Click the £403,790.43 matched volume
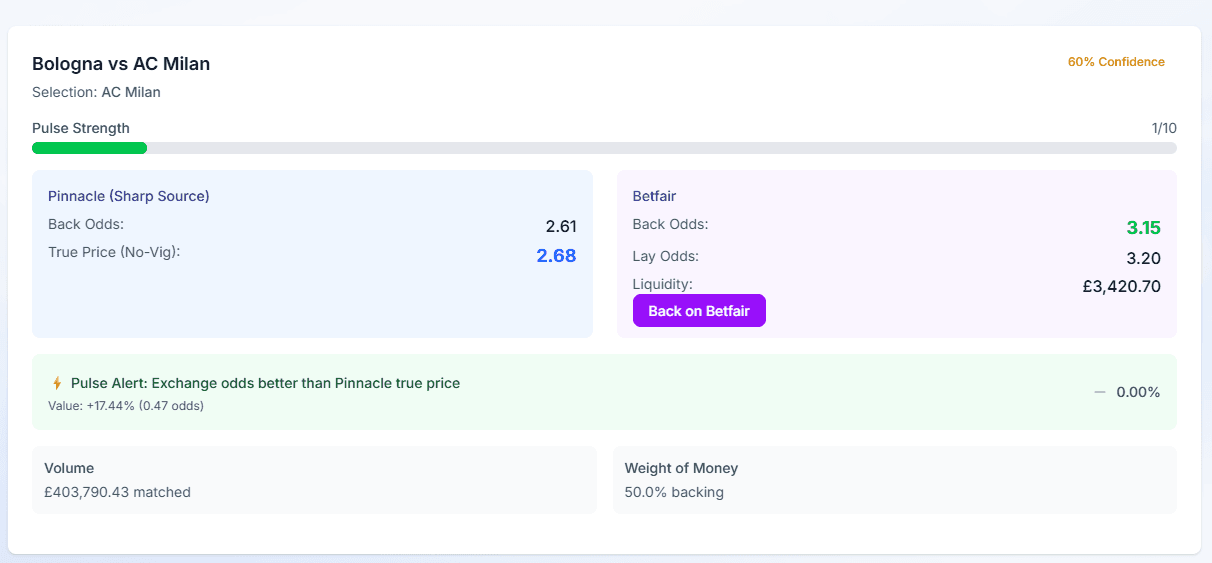The image size is (1212, 563). pyautogui.click(x=117, y=492)
